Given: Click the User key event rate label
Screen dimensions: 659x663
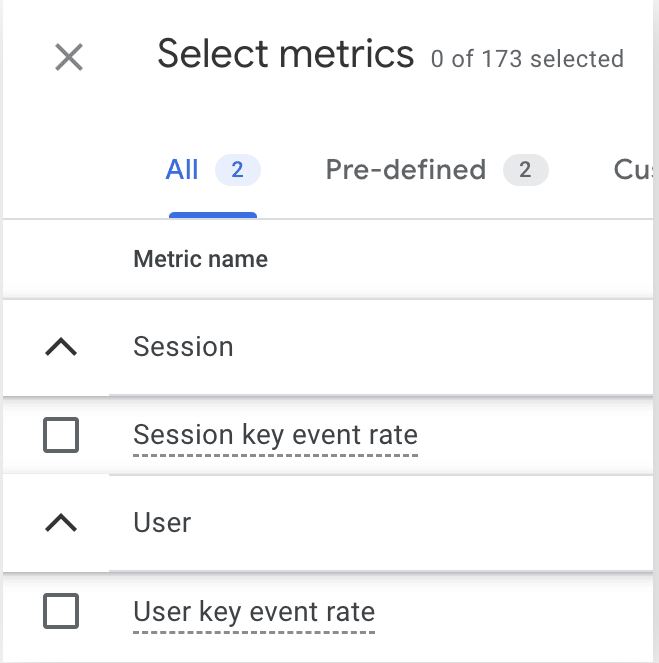Looking at the screenshot, I should pyautogui.click(x=254, y=612).
